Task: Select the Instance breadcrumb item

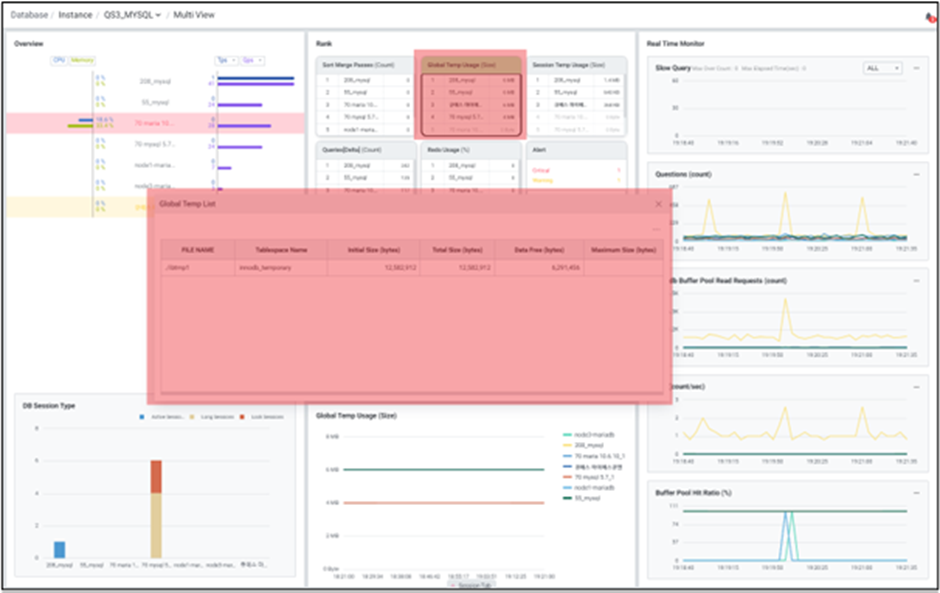Action: point(75,15)
